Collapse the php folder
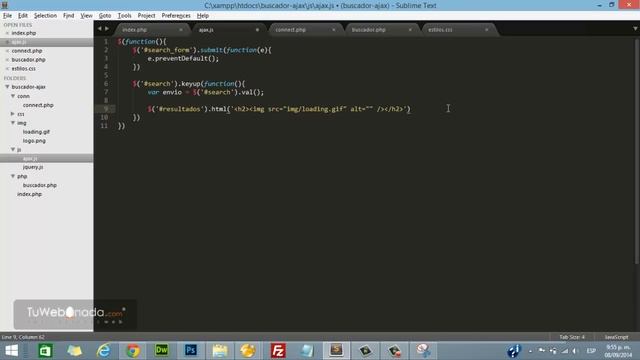The image size is (640, 360). coord(13,176)
